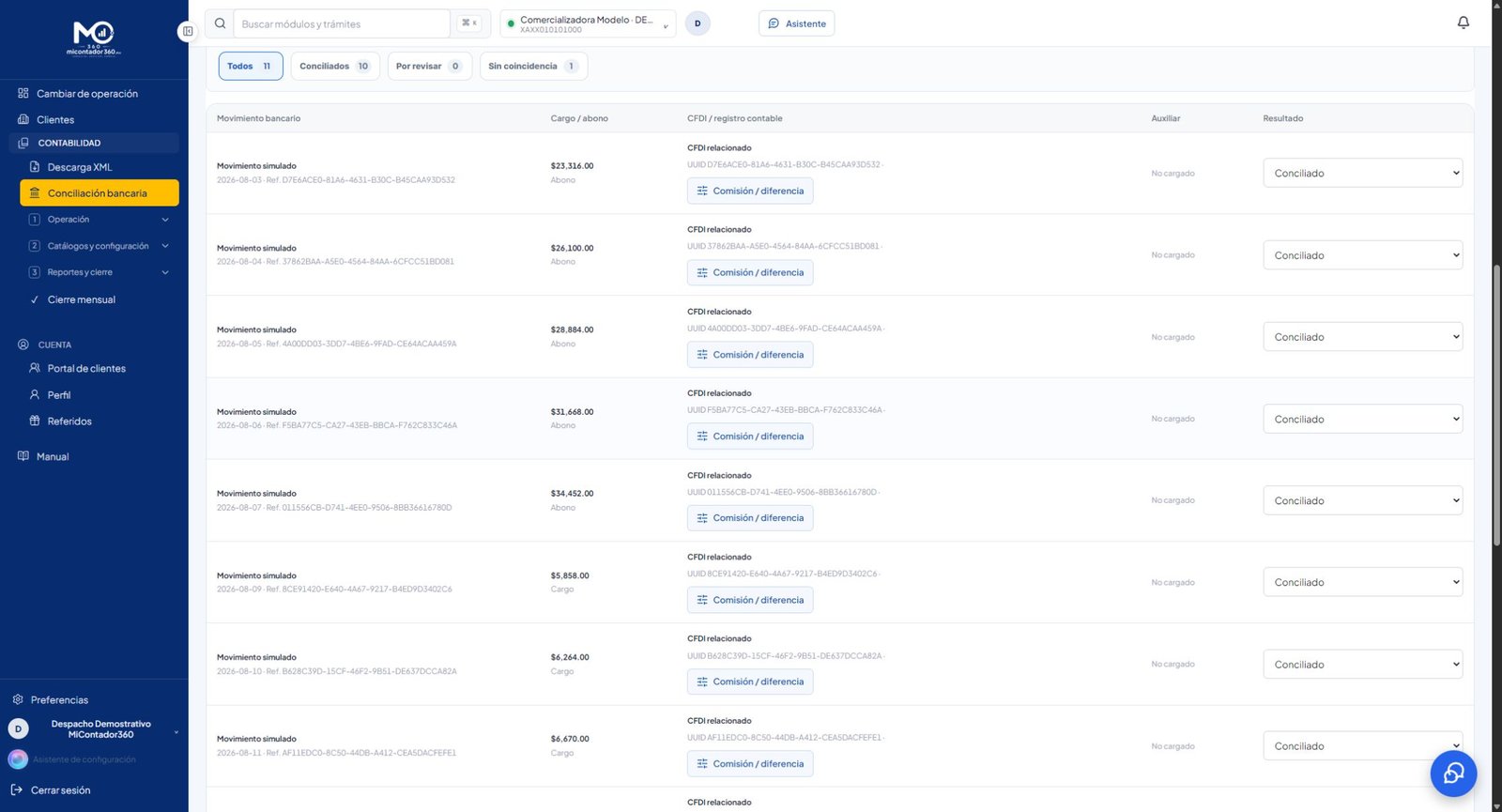This screenshot has width=1502, height=812.
Task: Open Resultado dropdown for $31,668.00 movement
Action: pyautogui.click(x=1362, y=419)
